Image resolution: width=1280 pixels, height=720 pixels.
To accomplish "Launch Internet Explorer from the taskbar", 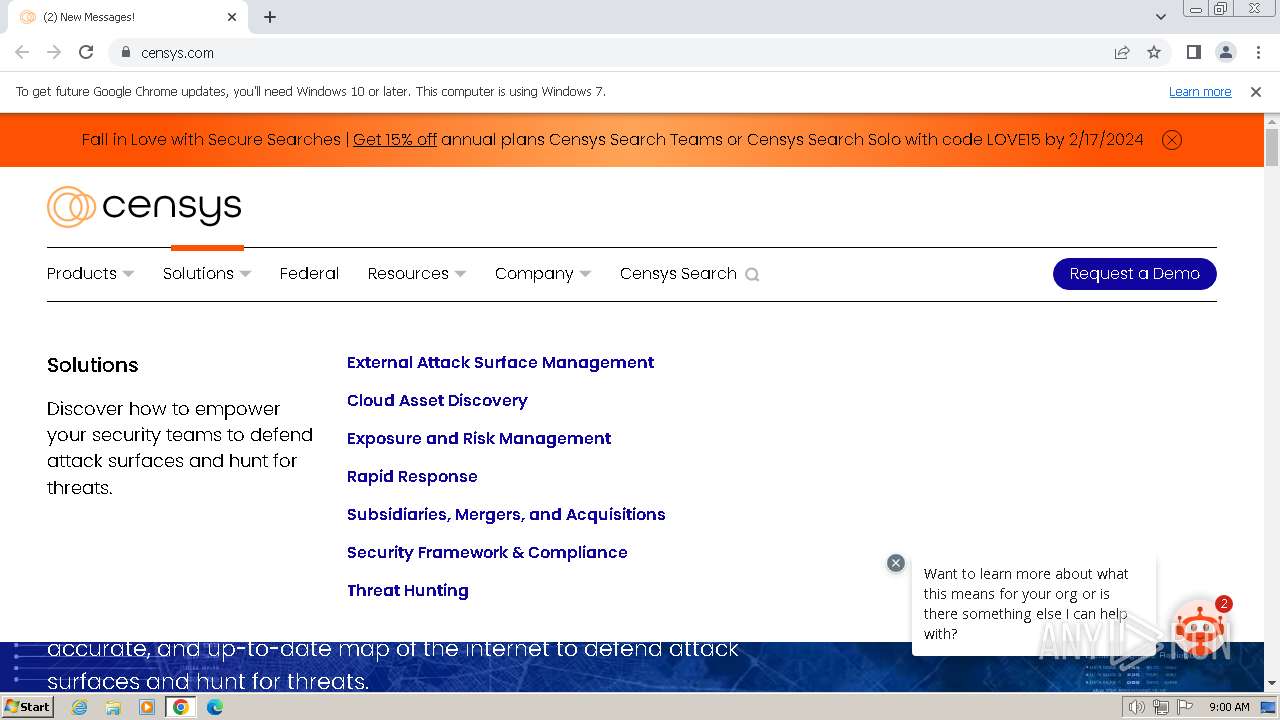I will point(79,707).
